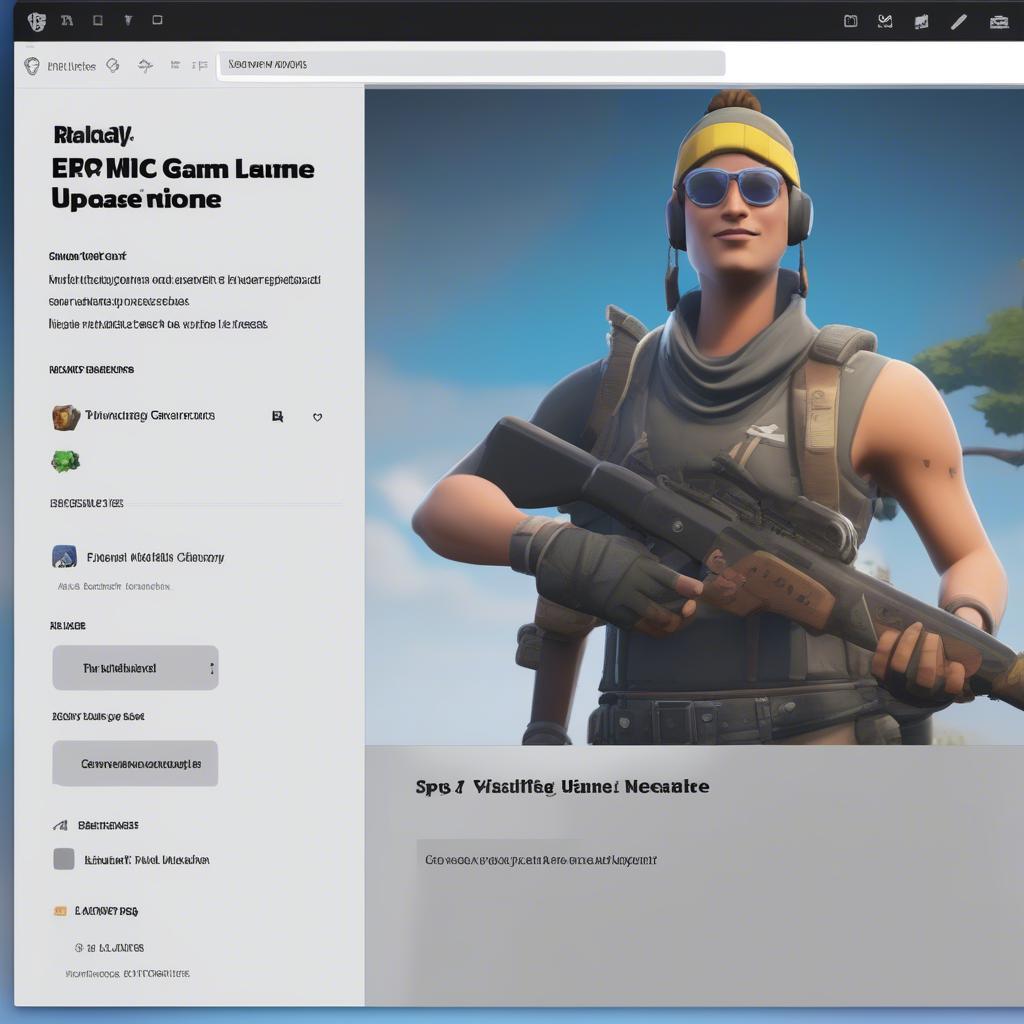Viewport: 1024px width, 1024px height.
Task: Click the indented list icon next to search box
Action: (200, 65)
